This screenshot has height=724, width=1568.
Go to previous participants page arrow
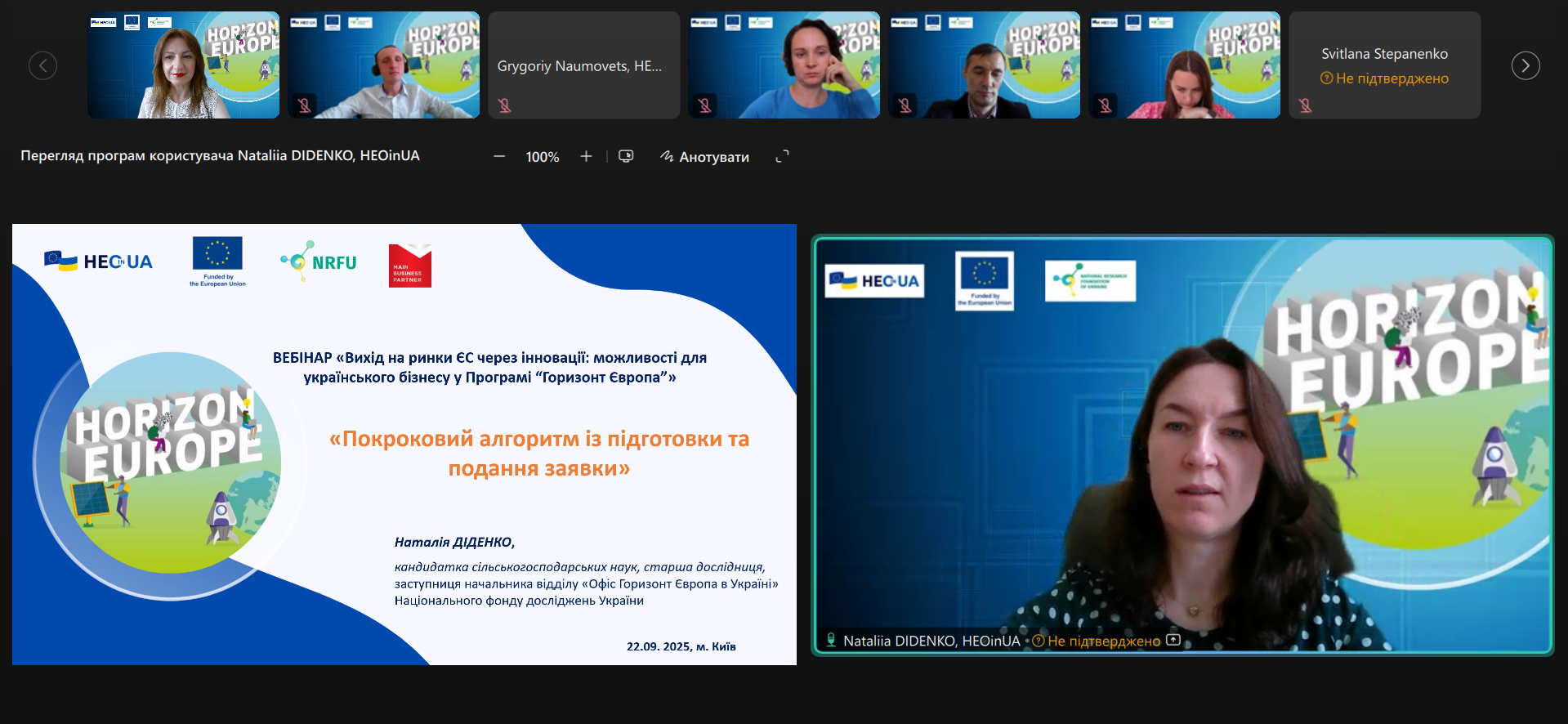click(42, 65)
